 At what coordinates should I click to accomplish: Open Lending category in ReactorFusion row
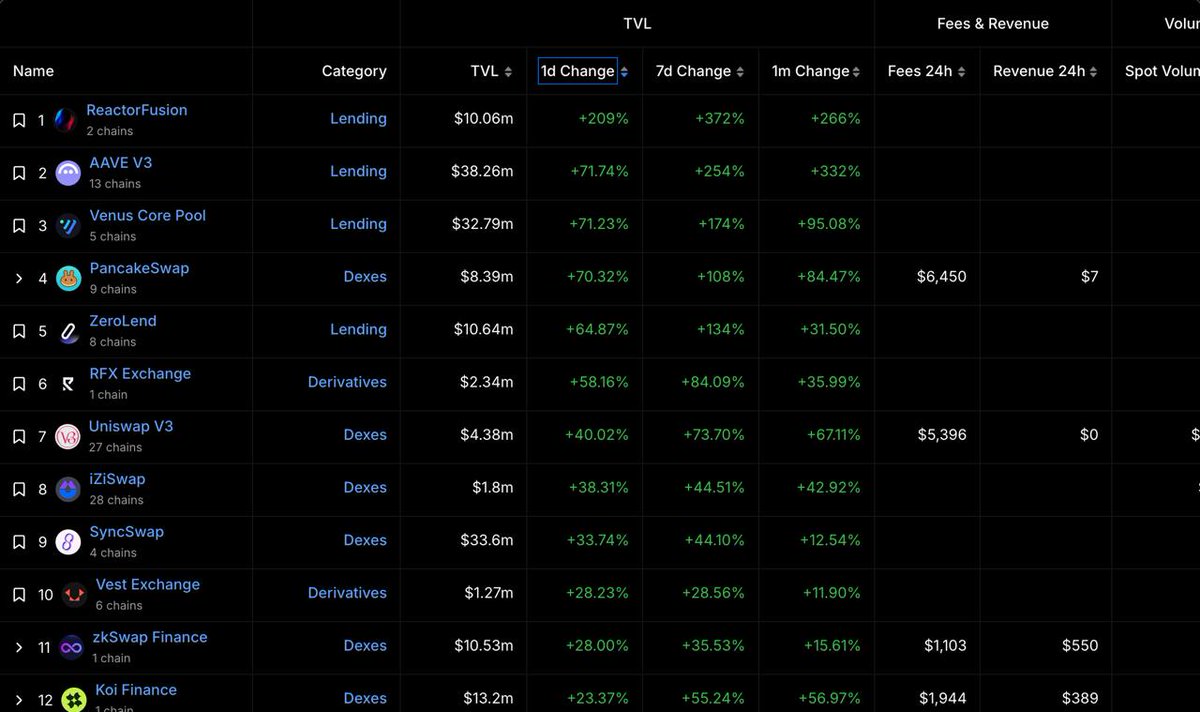point(358,118)
